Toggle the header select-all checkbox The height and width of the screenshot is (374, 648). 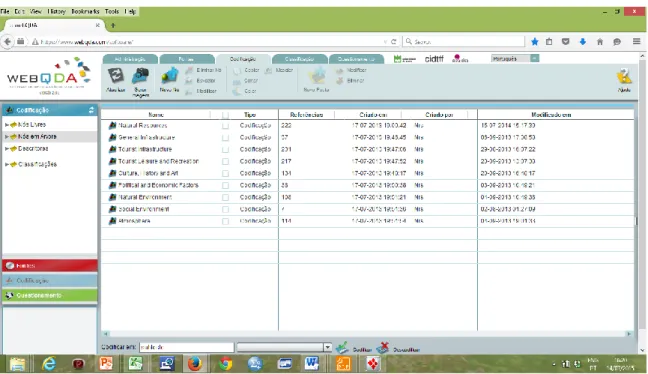pos(225,115)
